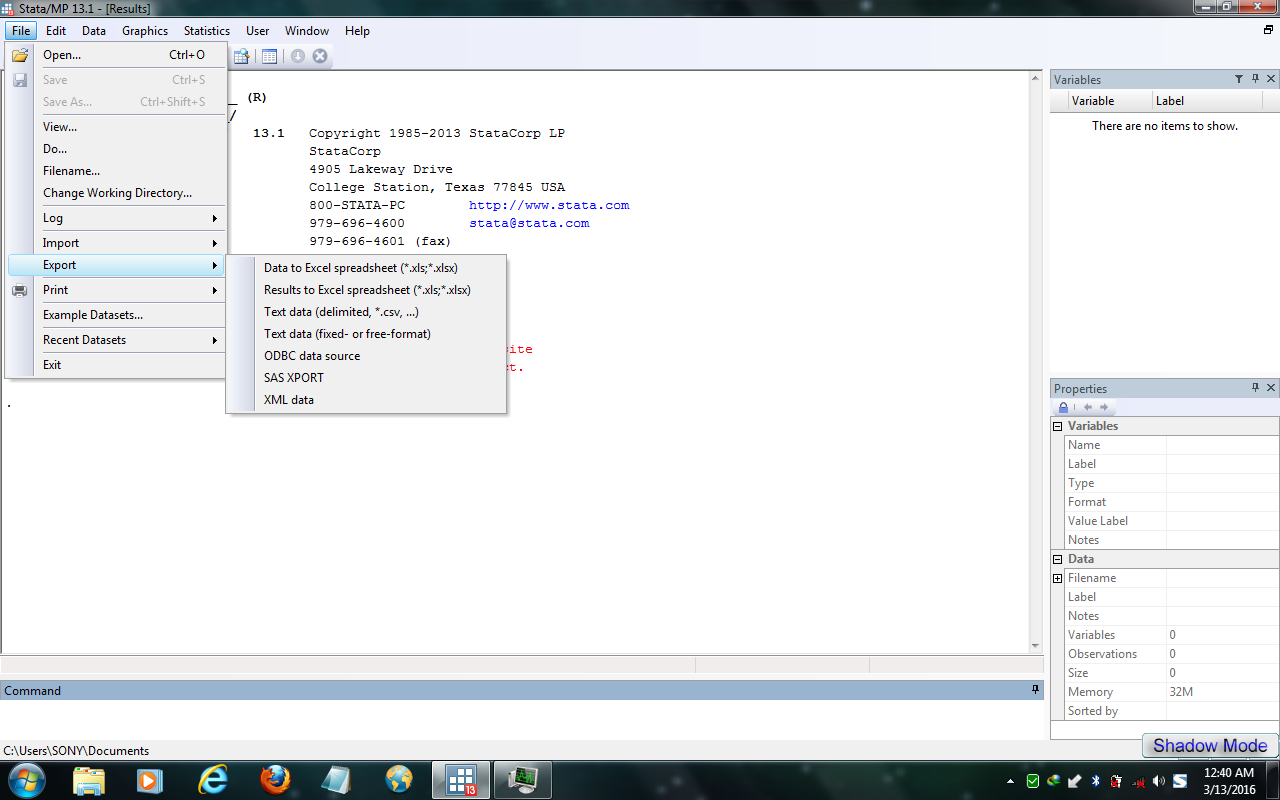Expand the Log submenu
The width and height of the screenshot is (1280, 800).
[x=116, y=218]
